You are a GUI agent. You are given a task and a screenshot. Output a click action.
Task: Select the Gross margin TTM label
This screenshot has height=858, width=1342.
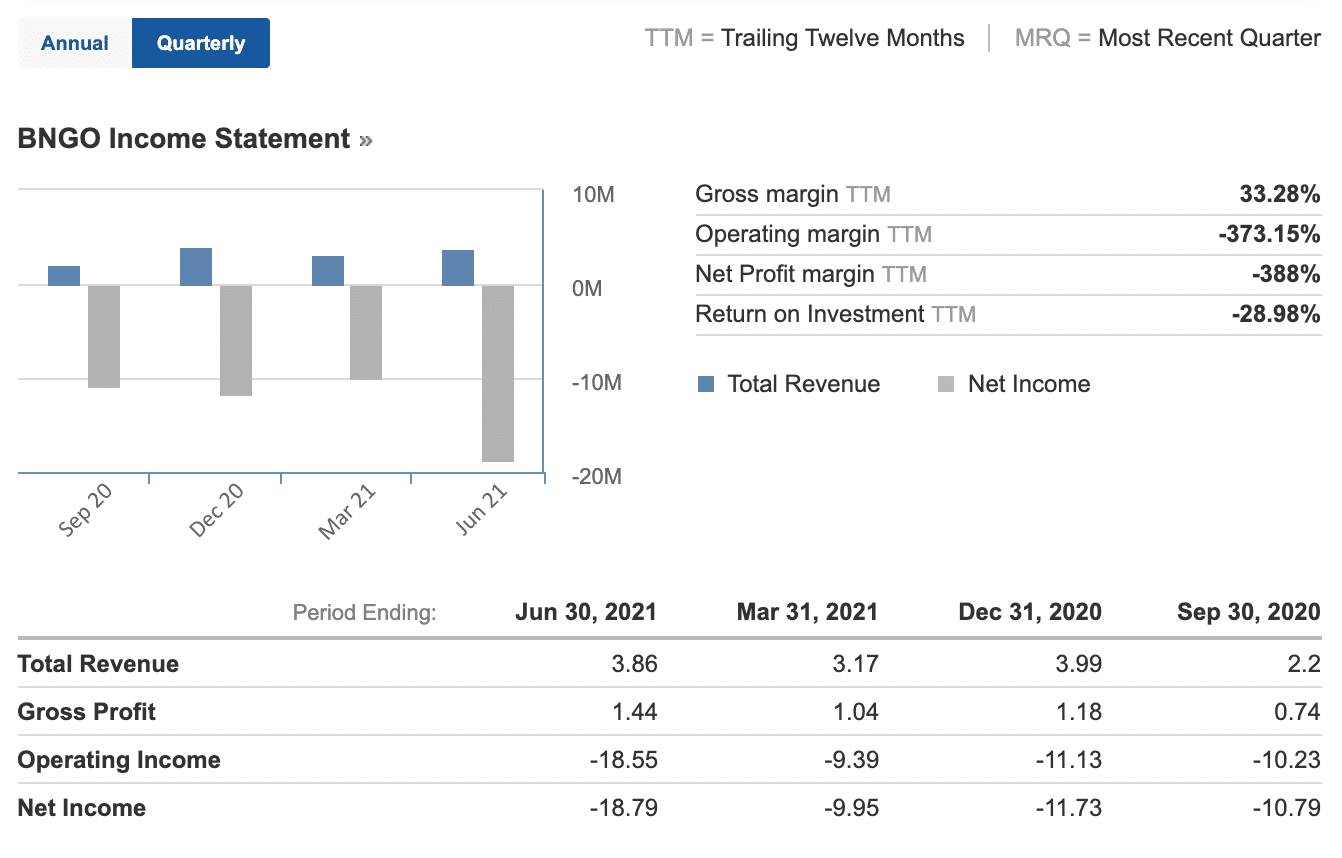(793, 194)
